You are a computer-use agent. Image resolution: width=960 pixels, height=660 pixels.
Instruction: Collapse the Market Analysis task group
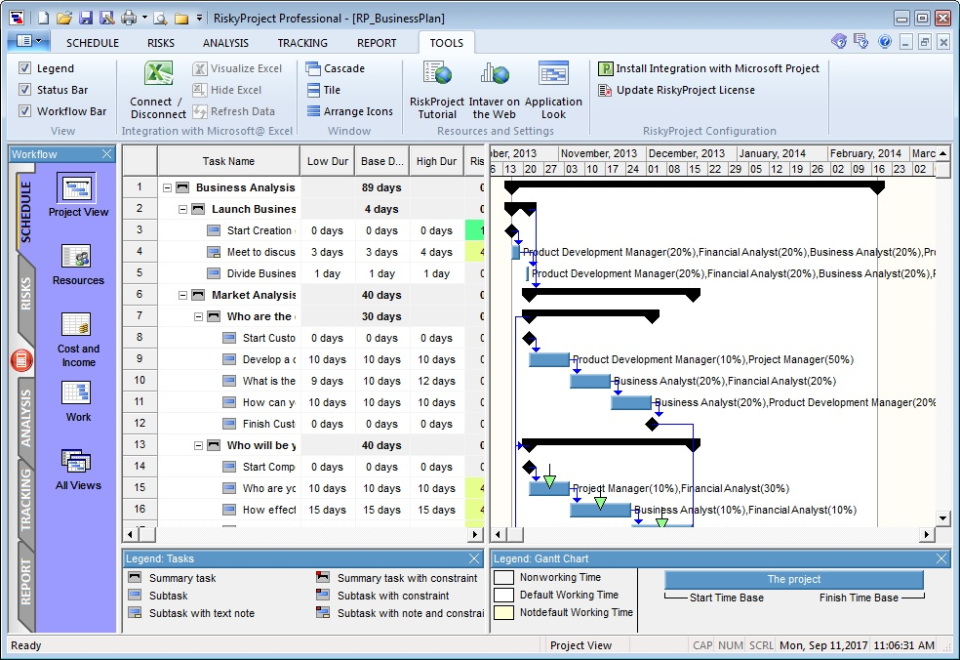coord(183,295)
